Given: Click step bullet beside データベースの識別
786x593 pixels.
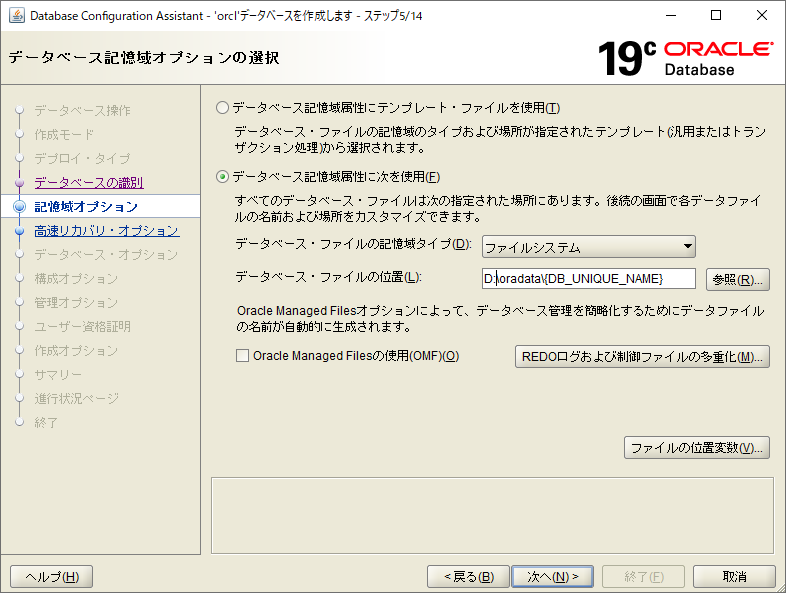Looking at the screenshot, I should coord(20,182).
